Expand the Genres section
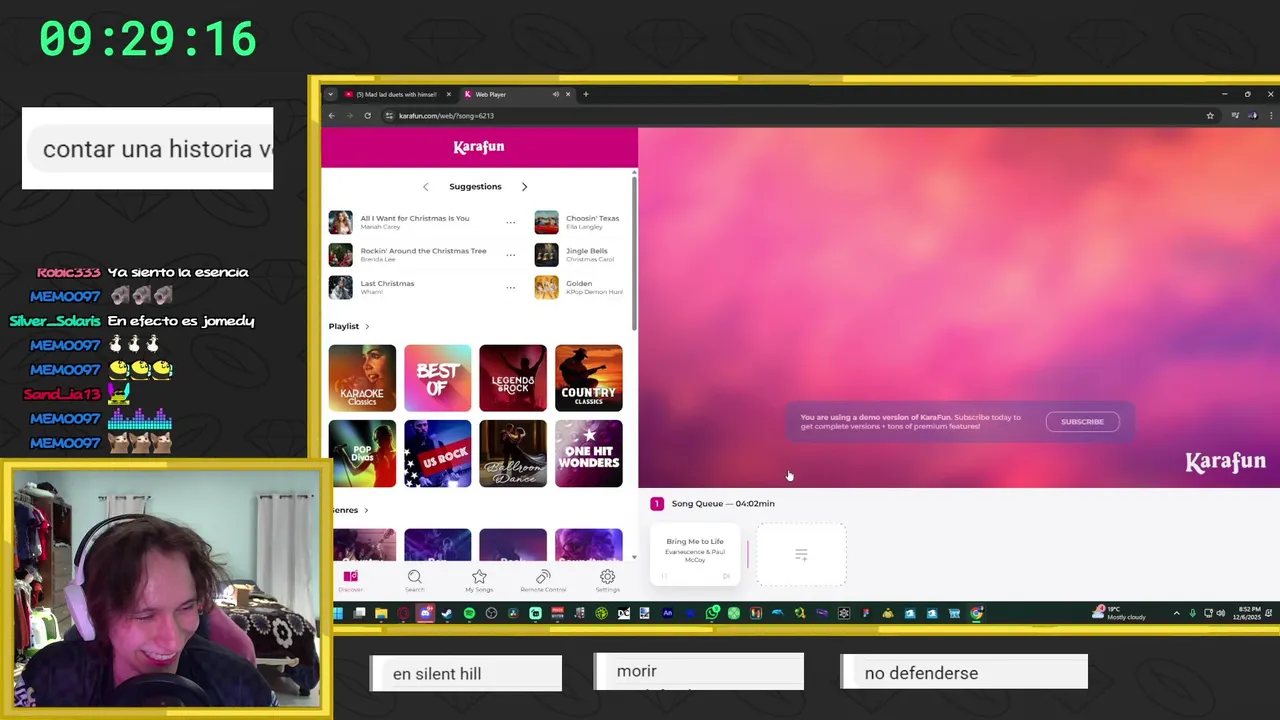 pyautogui.click(x=350, y=510)
